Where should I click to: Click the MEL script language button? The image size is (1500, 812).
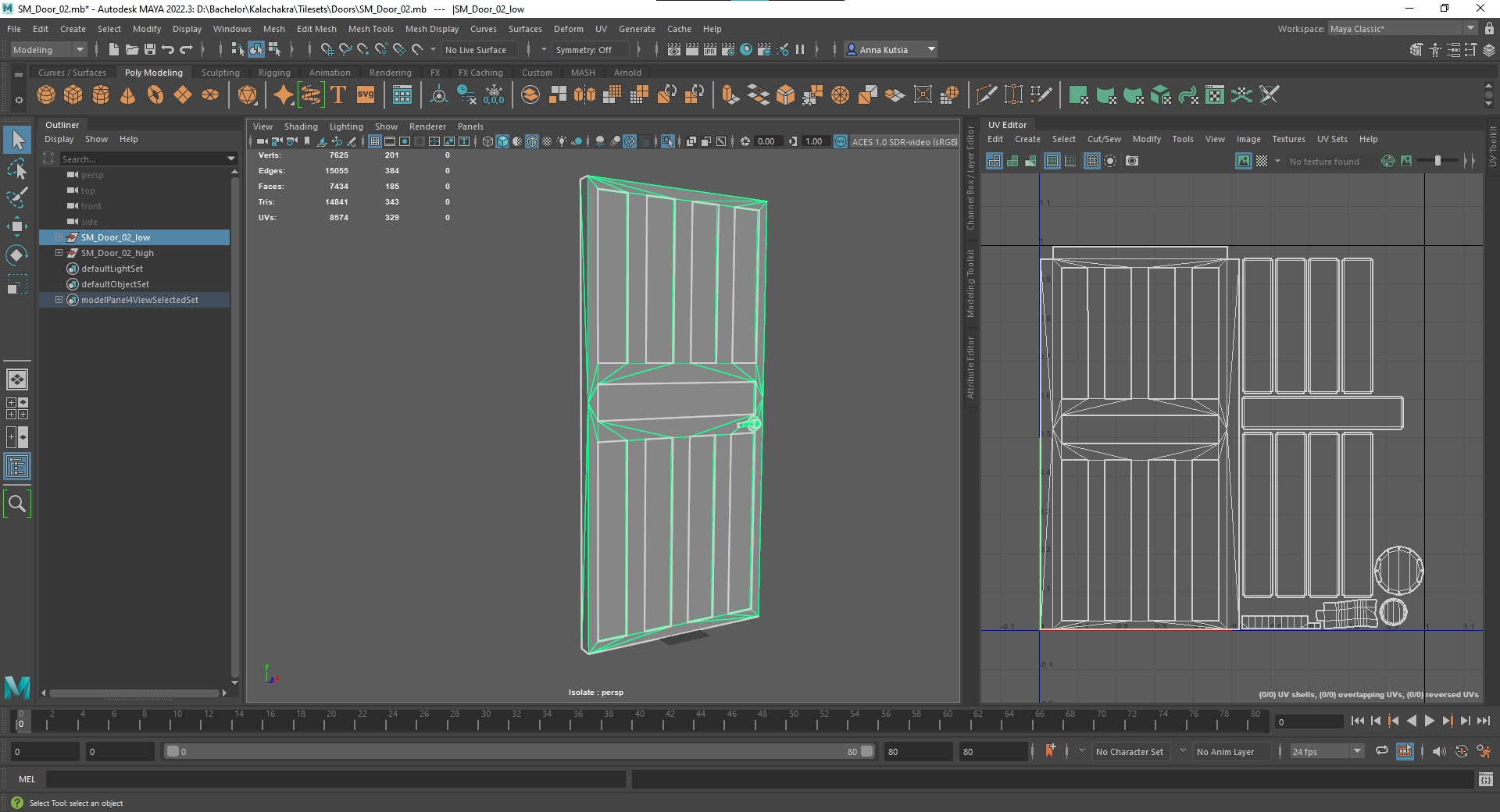pos(27,778)
